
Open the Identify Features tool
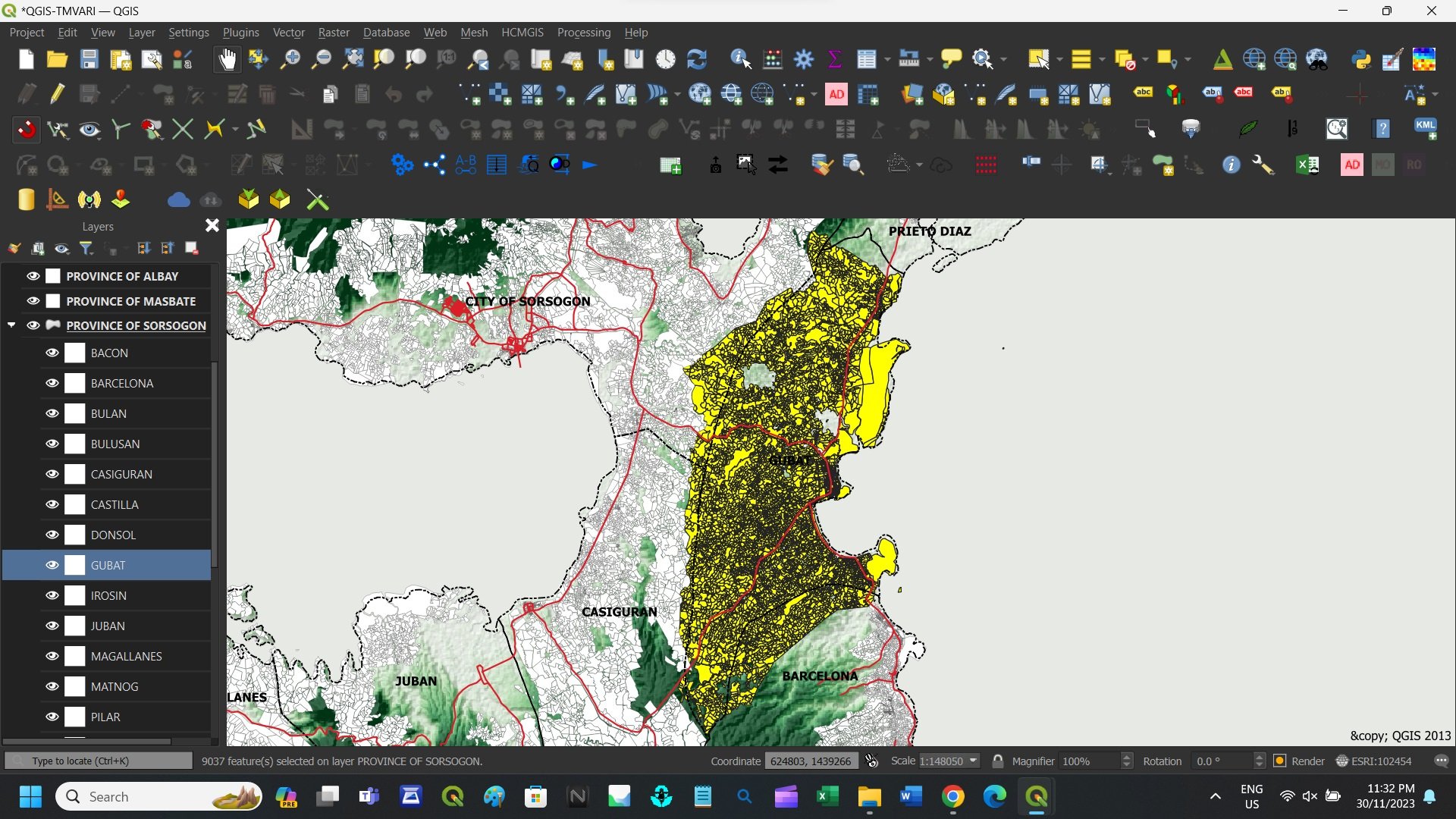coord(740,59)
